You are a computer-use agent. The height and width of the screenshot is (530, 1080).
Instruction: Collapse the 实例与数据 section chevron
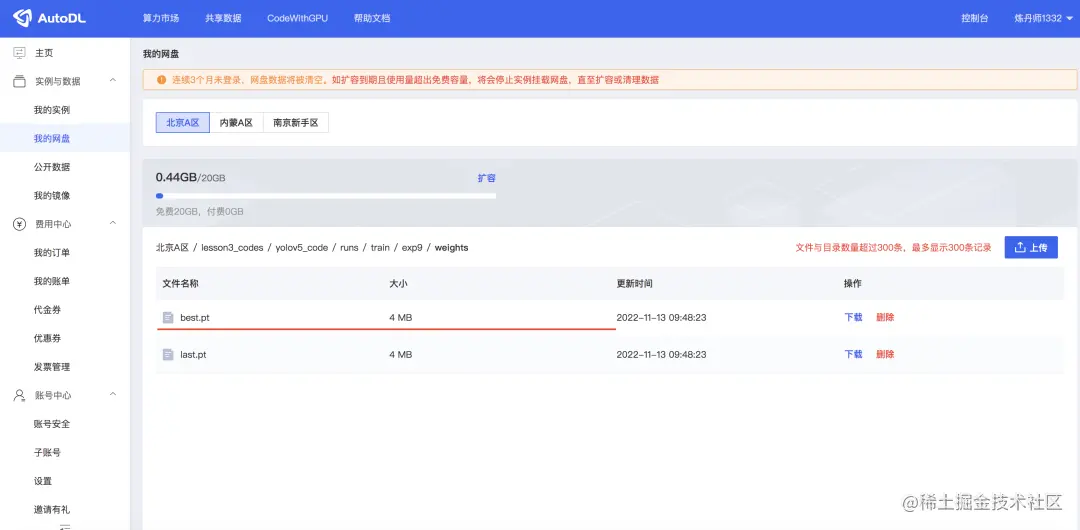(x=113, y=81)
